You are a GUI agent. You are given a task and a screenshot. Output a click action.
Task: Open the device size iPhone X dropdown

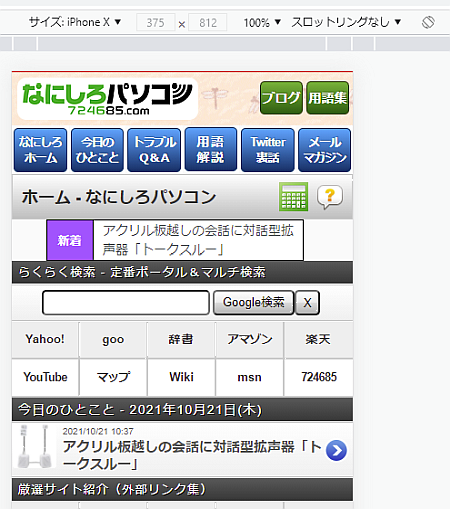pyautogui.click(x=74, y=22)
